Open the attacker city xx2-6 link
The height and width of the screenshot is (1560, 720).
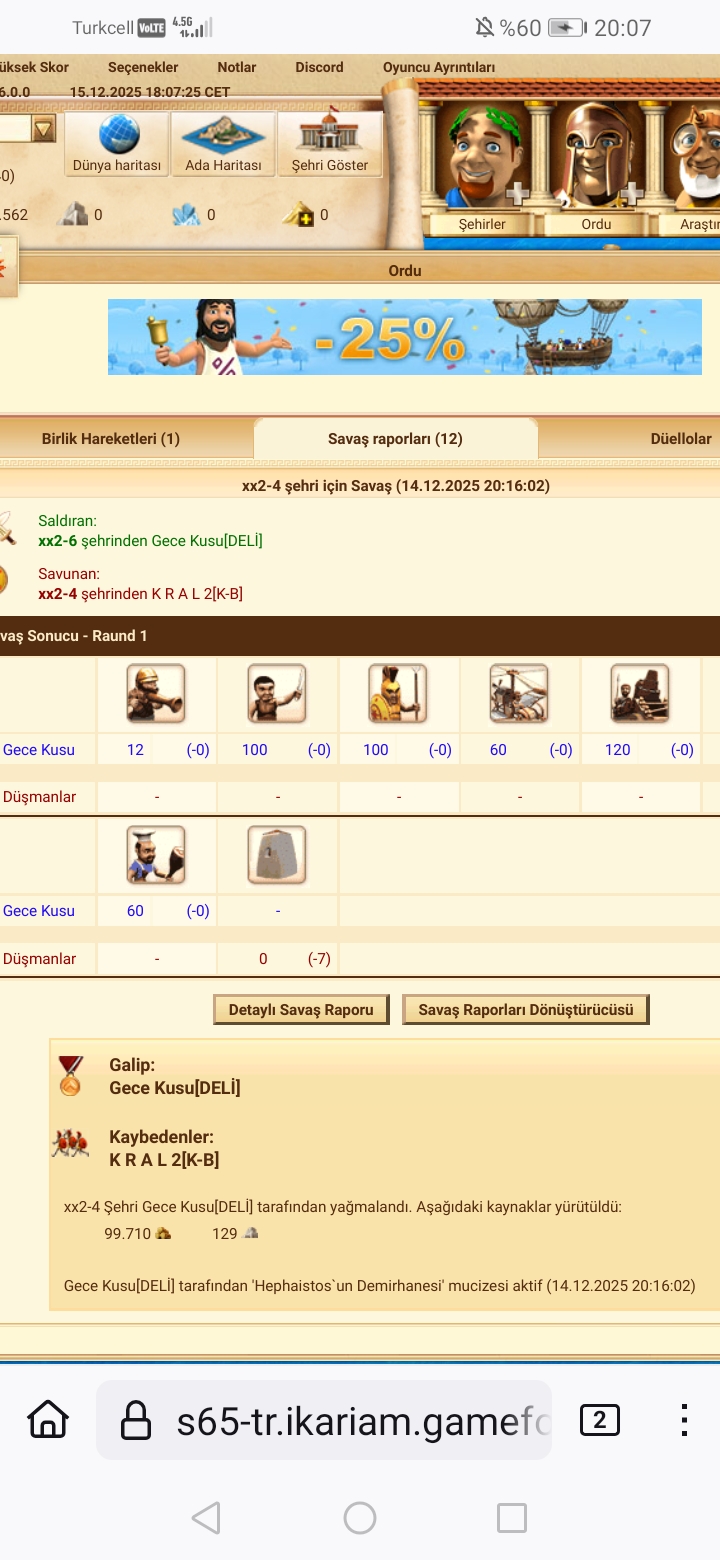[57, 541]
